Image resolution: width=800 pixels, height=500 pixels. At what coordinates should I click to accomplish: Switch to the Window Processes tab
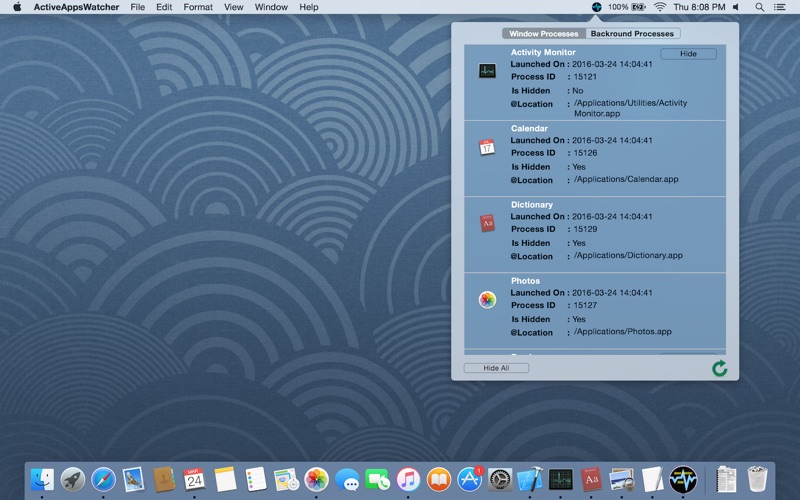point(544,34)
